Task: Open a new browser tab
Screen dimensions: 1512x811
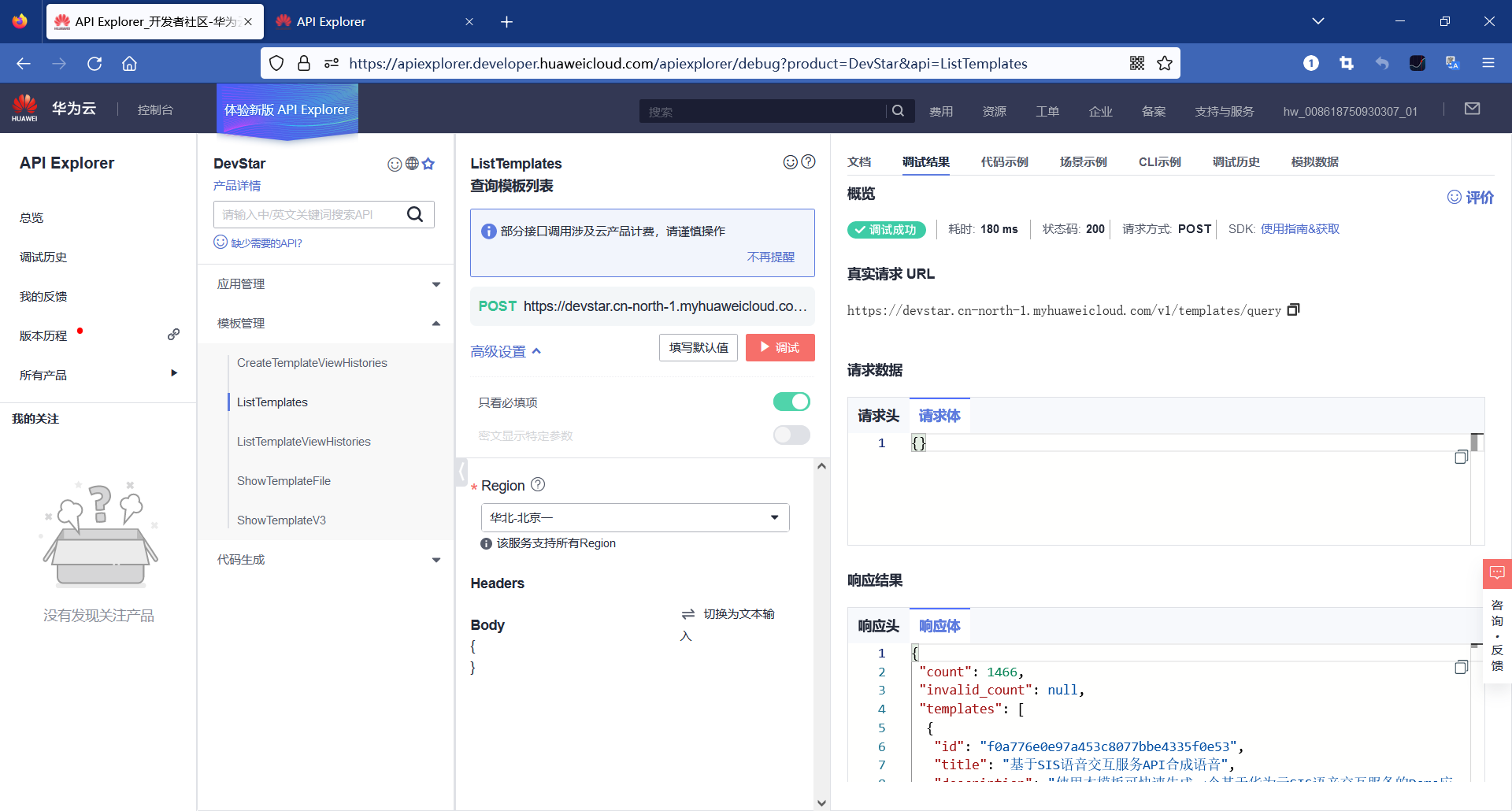Action: point(506,22)
